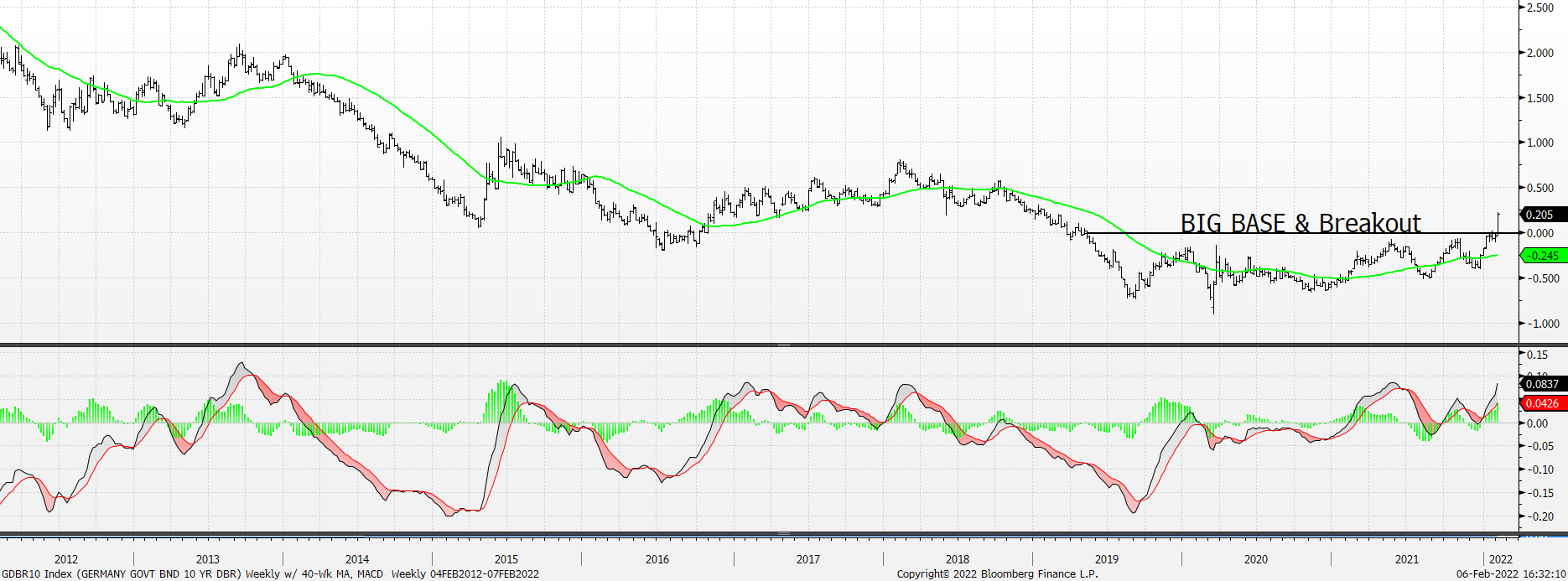Select the 2017 year label on time axis
Image resolution: width=1568 pixels, height=581 pixels.
pyautogui.click(x=808, y=559)
